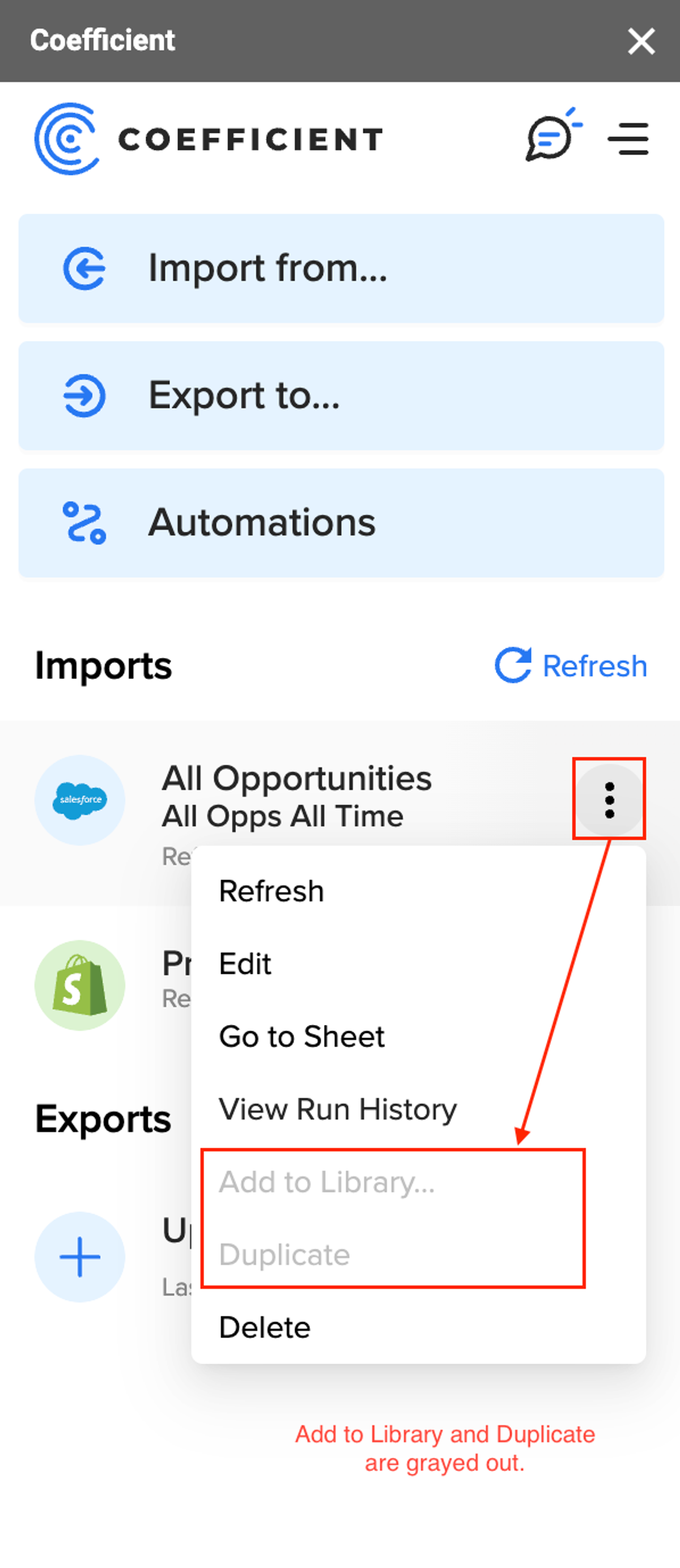Select View Run History option
This screenshot has height=1568, width=680.
point(419,1109)
